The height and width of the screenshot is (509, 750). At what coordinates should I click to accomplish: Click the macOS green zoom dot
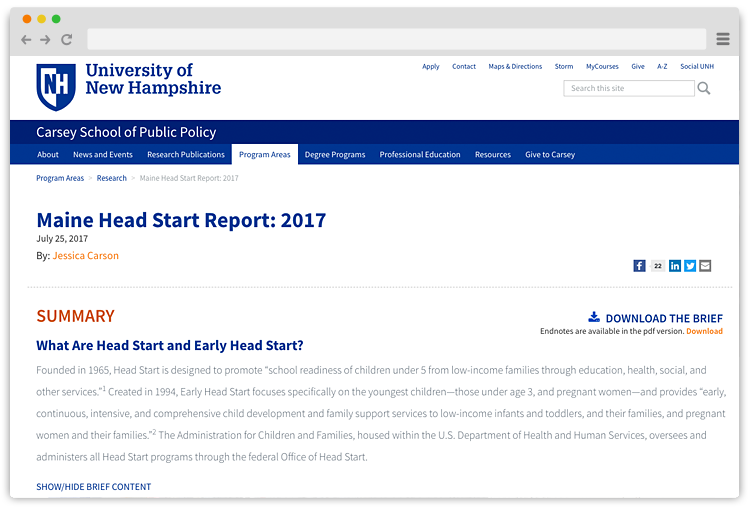click(x=56, y=19)
